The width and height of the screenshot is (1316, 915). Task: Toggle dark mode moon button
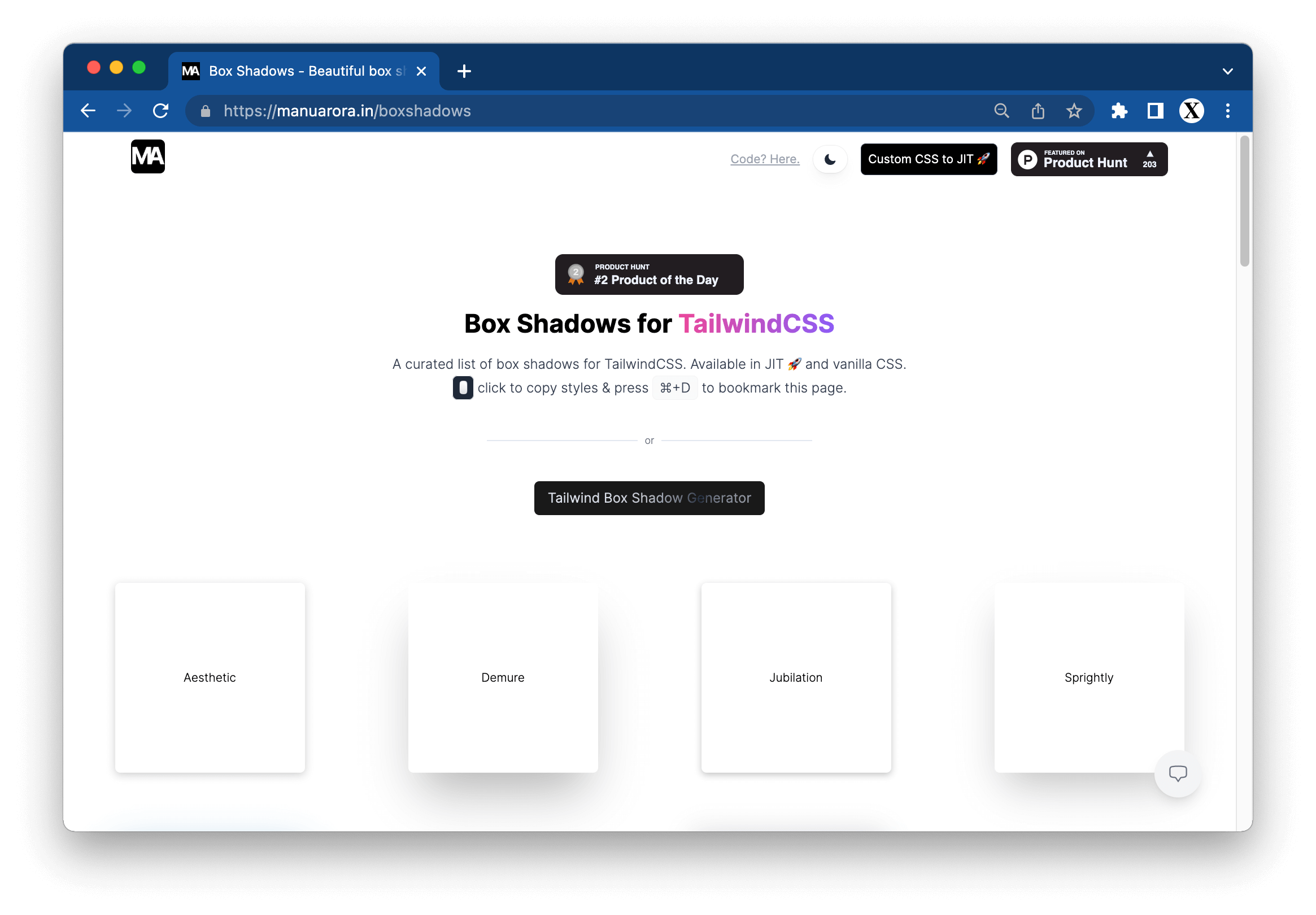coord(829,159)
